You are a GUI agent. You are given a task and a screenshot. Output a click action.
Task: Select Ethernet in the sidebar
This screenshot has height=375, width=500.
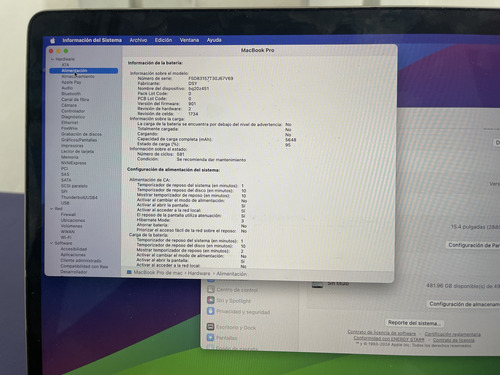point(70,123)
